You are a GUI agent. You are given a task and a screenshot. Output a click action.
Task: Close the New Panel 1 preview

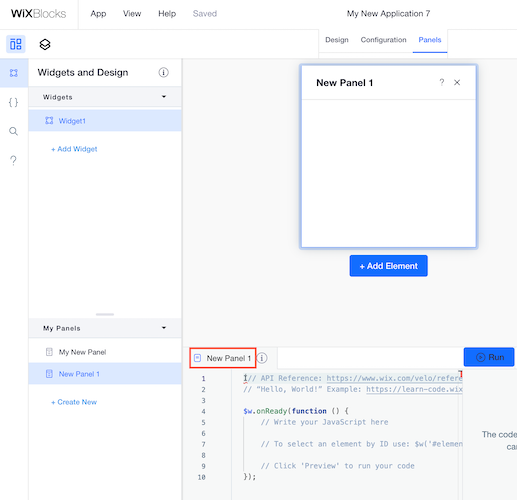[x=457, y=82]
